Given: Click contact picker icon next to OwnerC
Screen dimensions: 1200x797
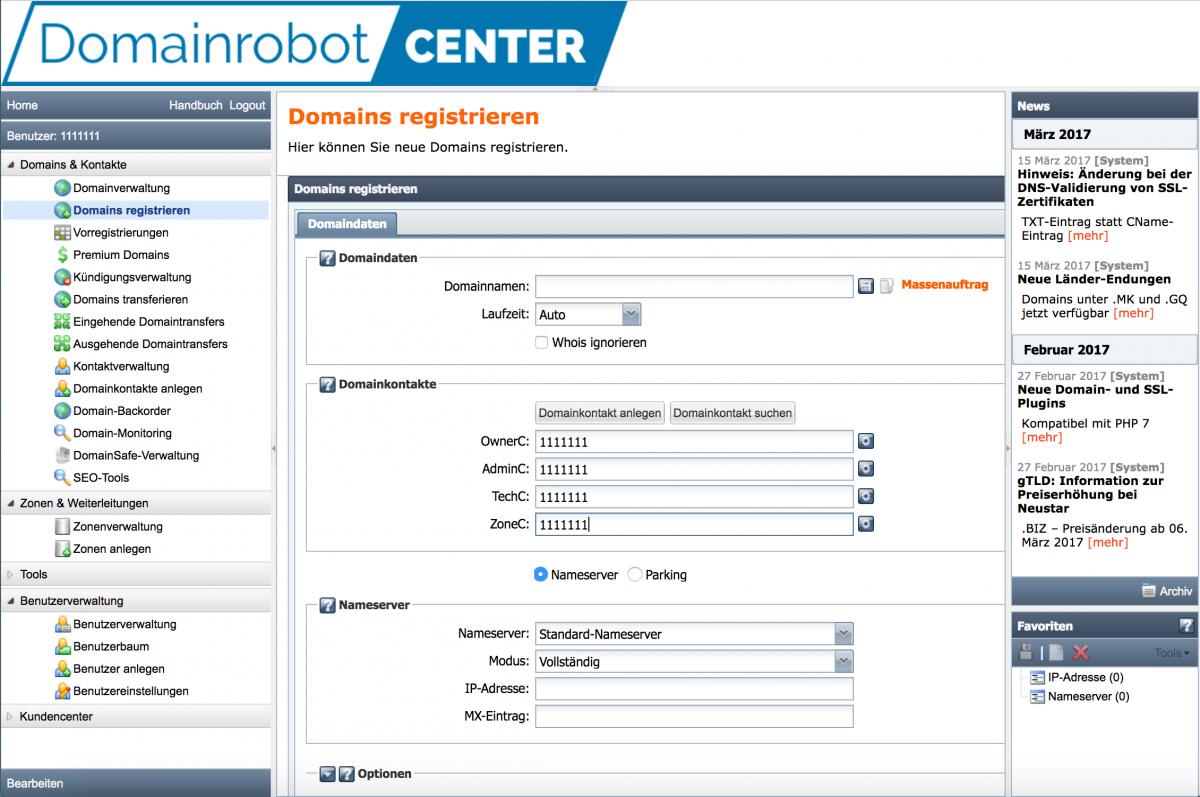Looking at the screenshot, I should coord(866,441).
